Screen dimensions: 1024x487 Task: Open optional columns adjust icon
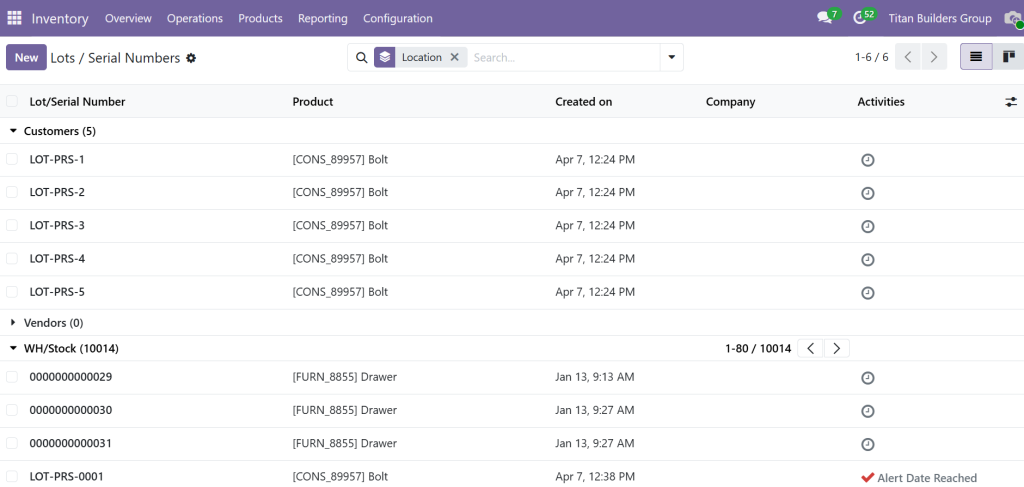[x=1010, y=102]
